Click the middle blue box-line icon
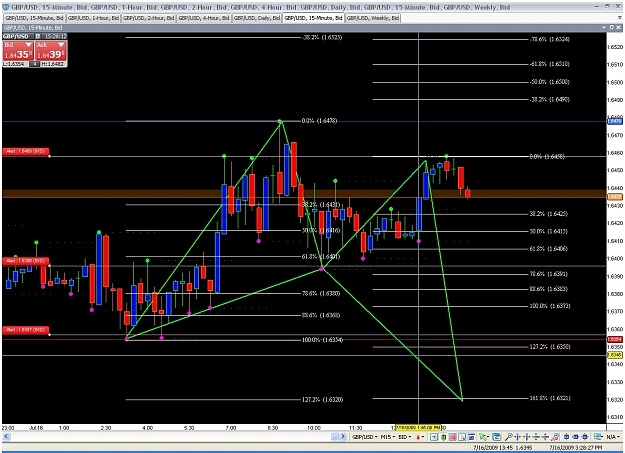The height and width of the screenshot is (453, 625). 576,437
